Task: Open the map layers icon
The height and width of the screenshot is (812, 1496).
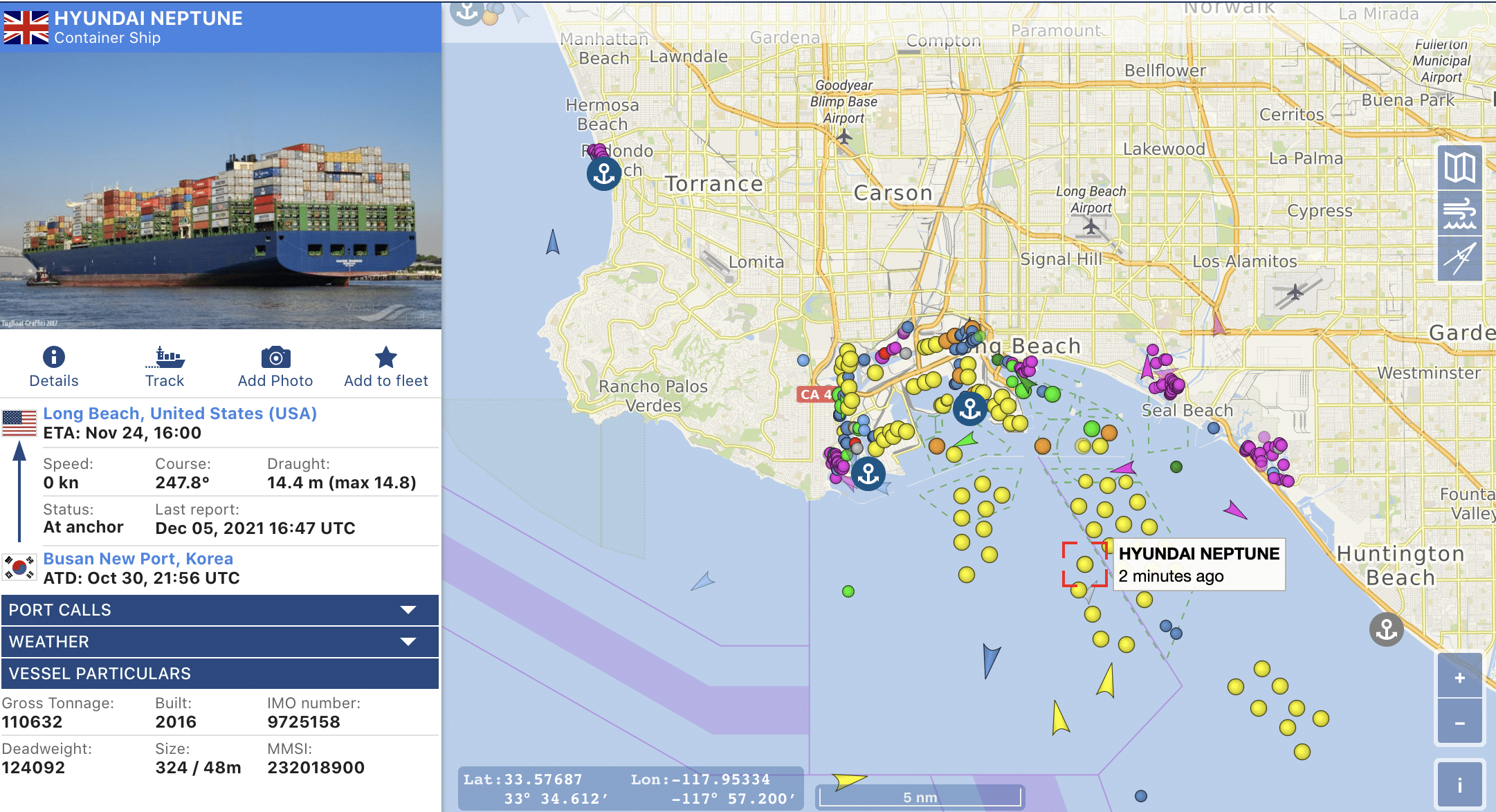Action: [x=1459, y=167]
